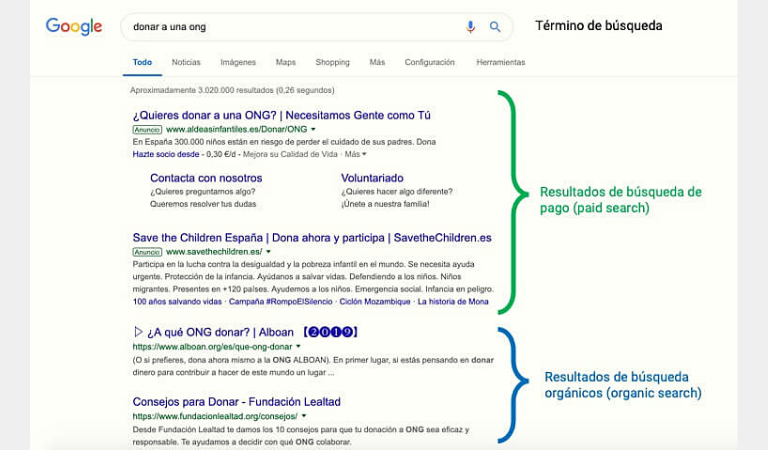
Task: Click the 'Ciclón Mozambique' link
Action: coord(375,302)
